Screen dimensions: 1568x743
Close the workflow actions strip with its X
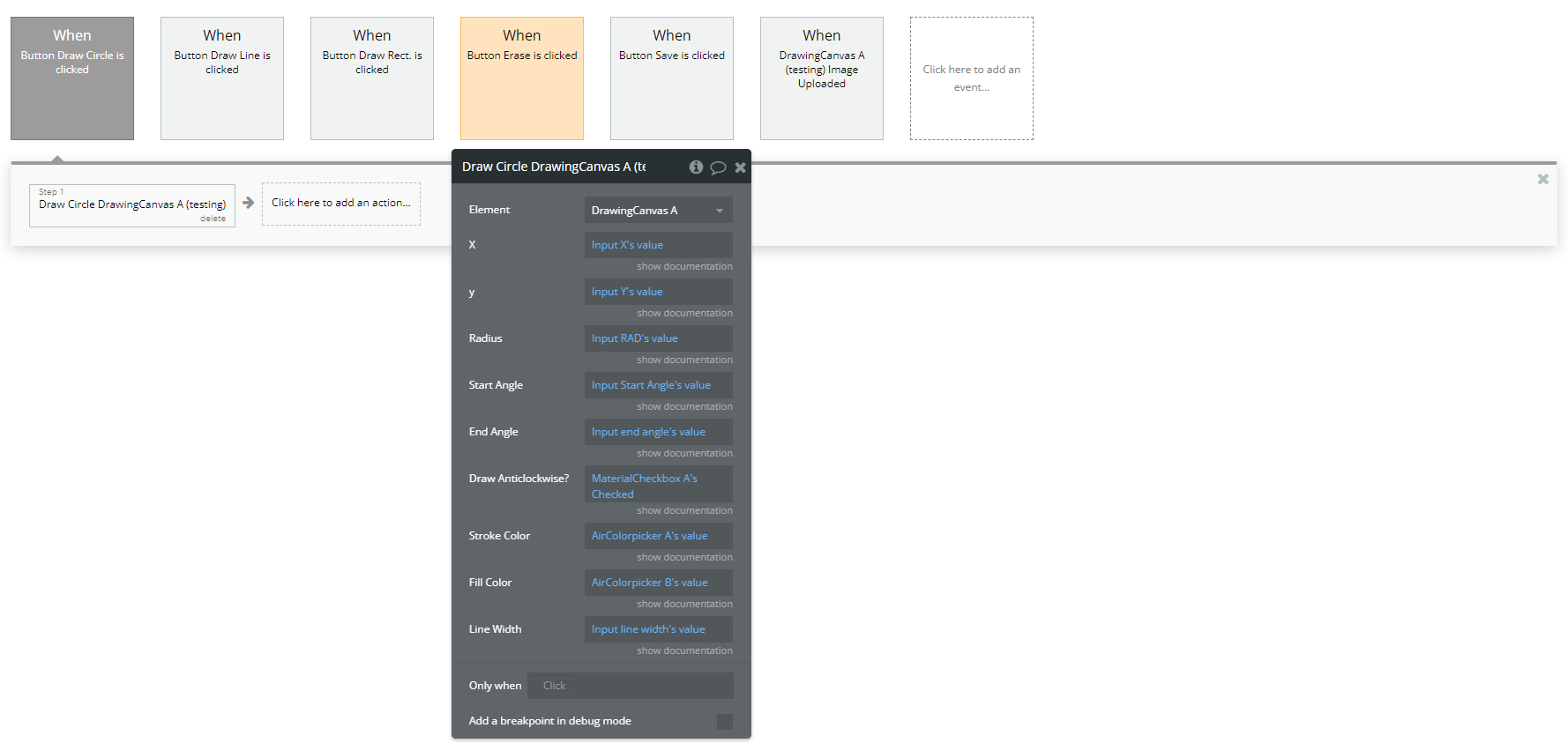pos(1542,179)
